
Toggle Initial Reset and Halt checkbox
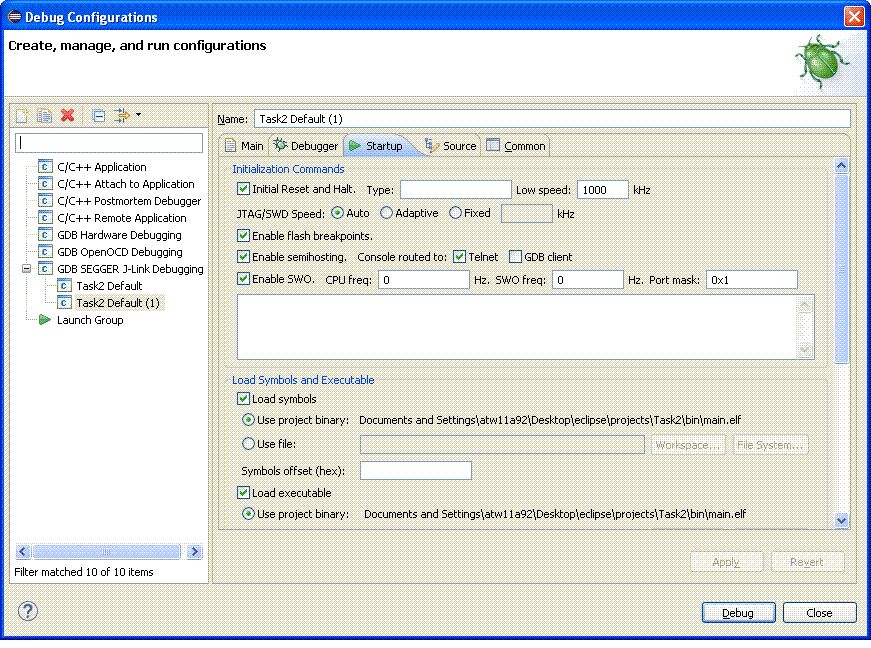(x=243, y=189)
